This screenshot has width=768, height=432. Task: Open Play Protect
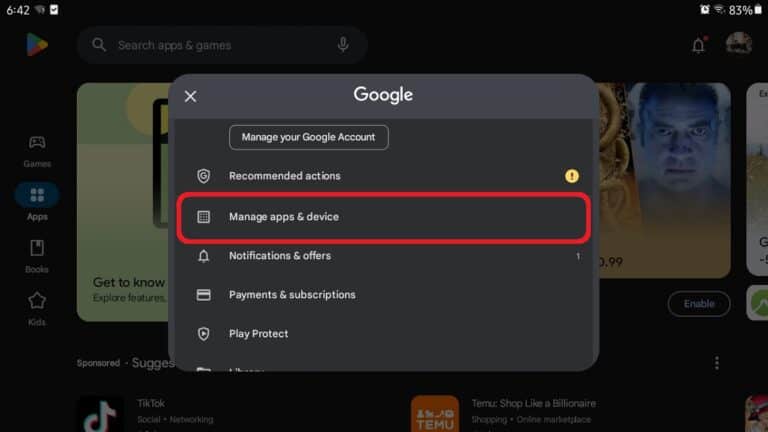(384, 334)
